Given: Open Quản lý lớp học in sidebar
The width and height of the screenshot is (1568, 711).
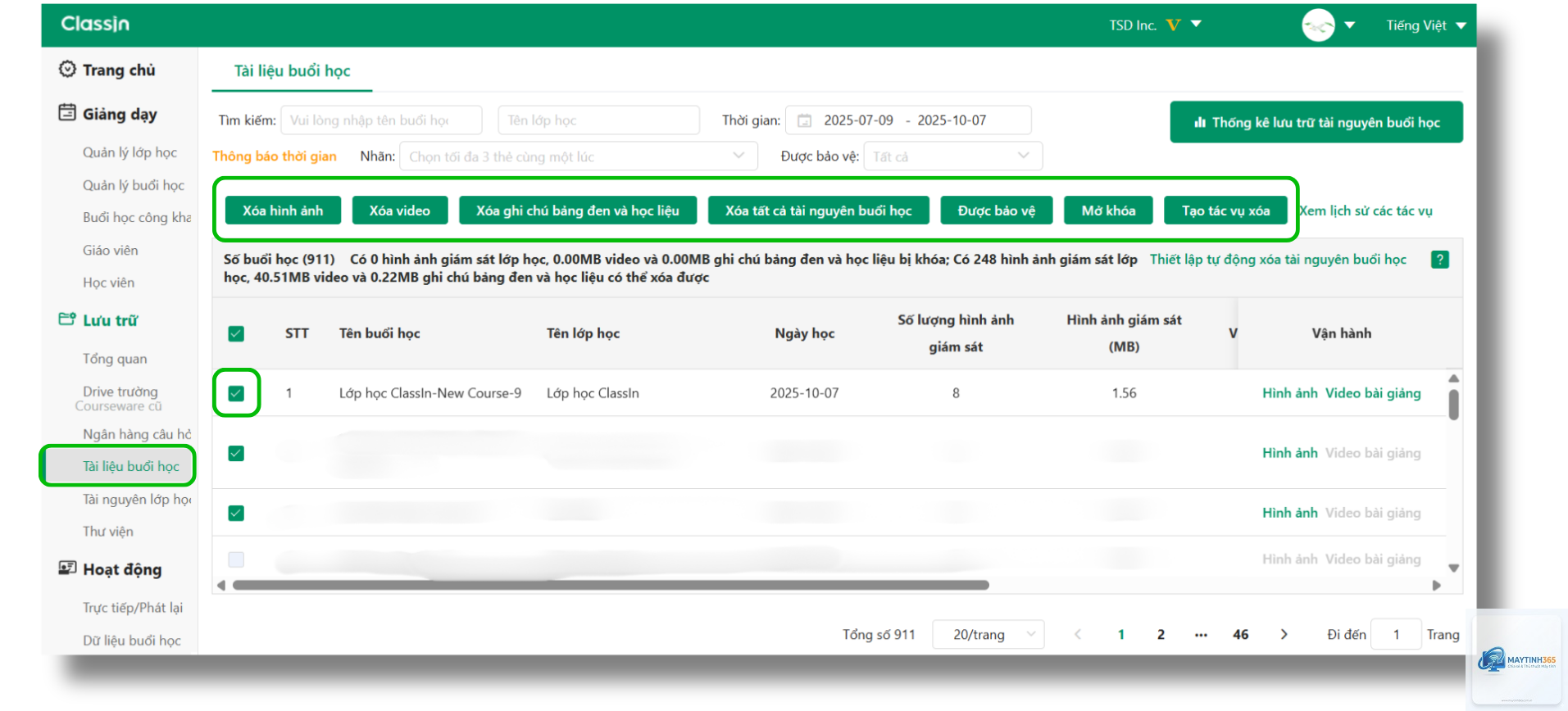Looking at the screenshot, I should click(x=130, y=152).
